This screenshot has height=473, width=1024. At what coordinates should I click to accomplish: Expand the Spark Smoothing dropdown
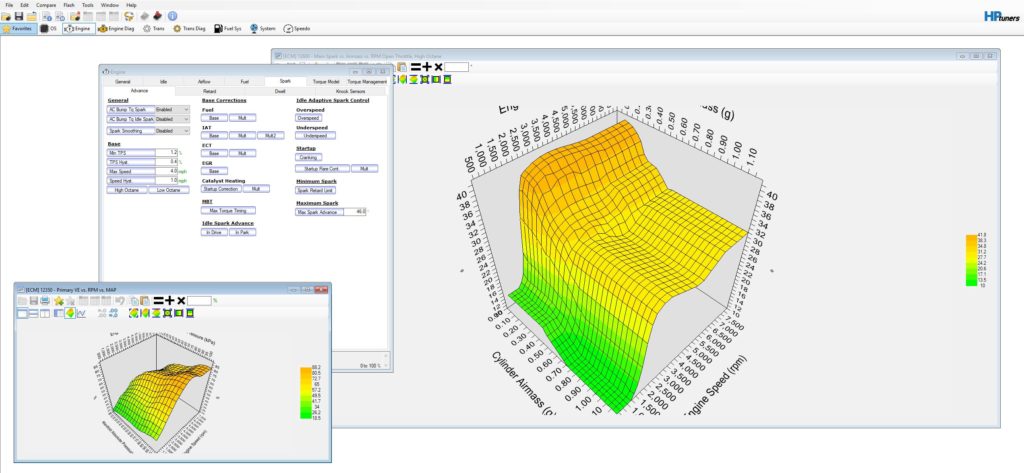coord(172,131)
